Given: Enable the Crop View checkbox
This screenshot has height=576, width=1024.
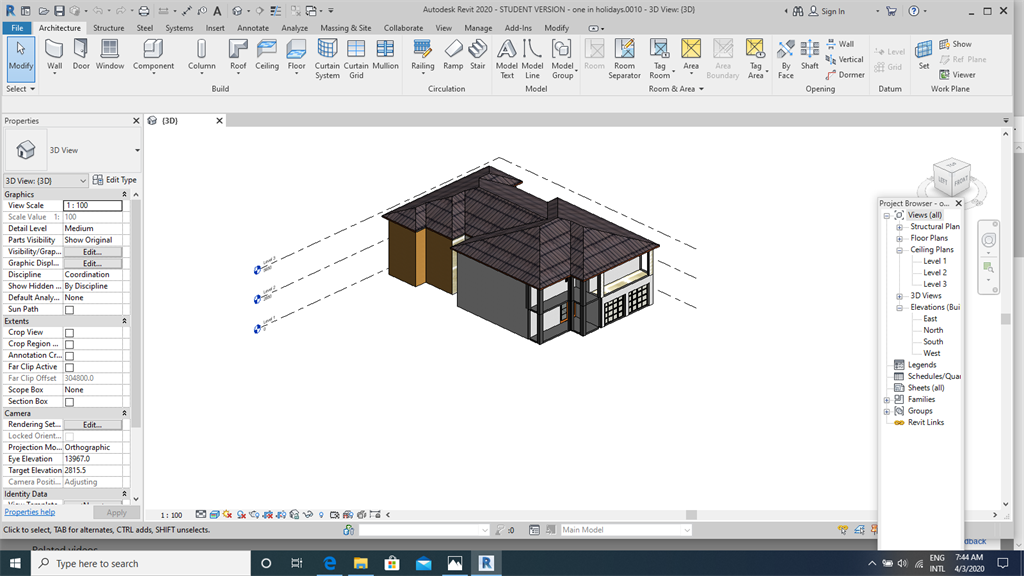Looking at the screenshot, I should click(x=69, y=333).
